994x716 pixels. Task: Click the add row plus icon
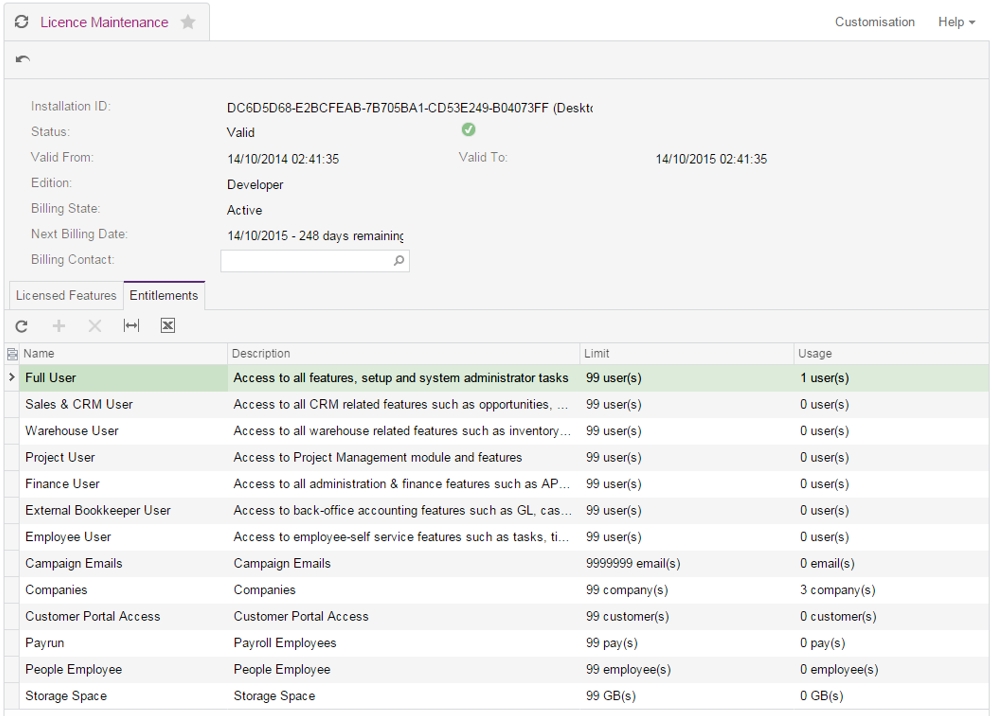[59, 326]
